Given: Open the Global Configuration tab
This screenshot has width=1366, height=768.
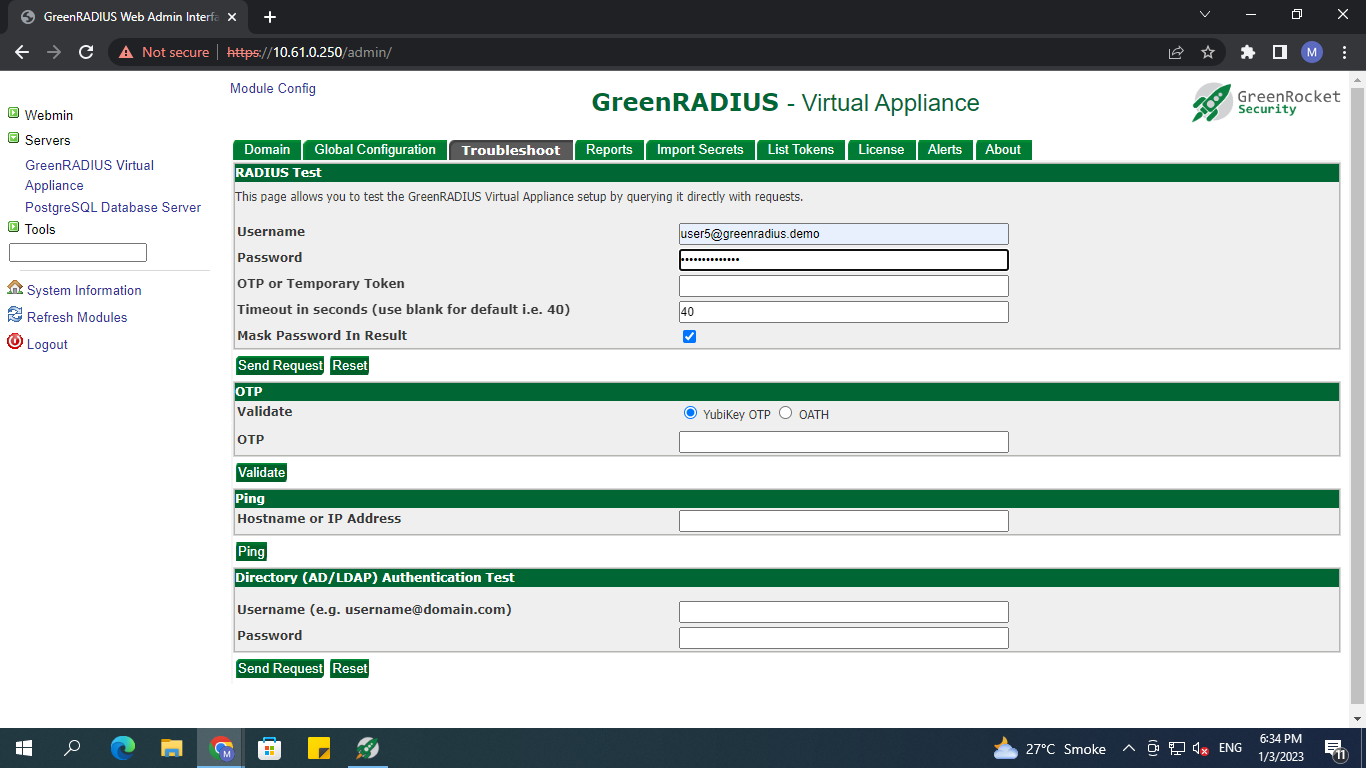Looking at the screenshot, I should point(375,150).
